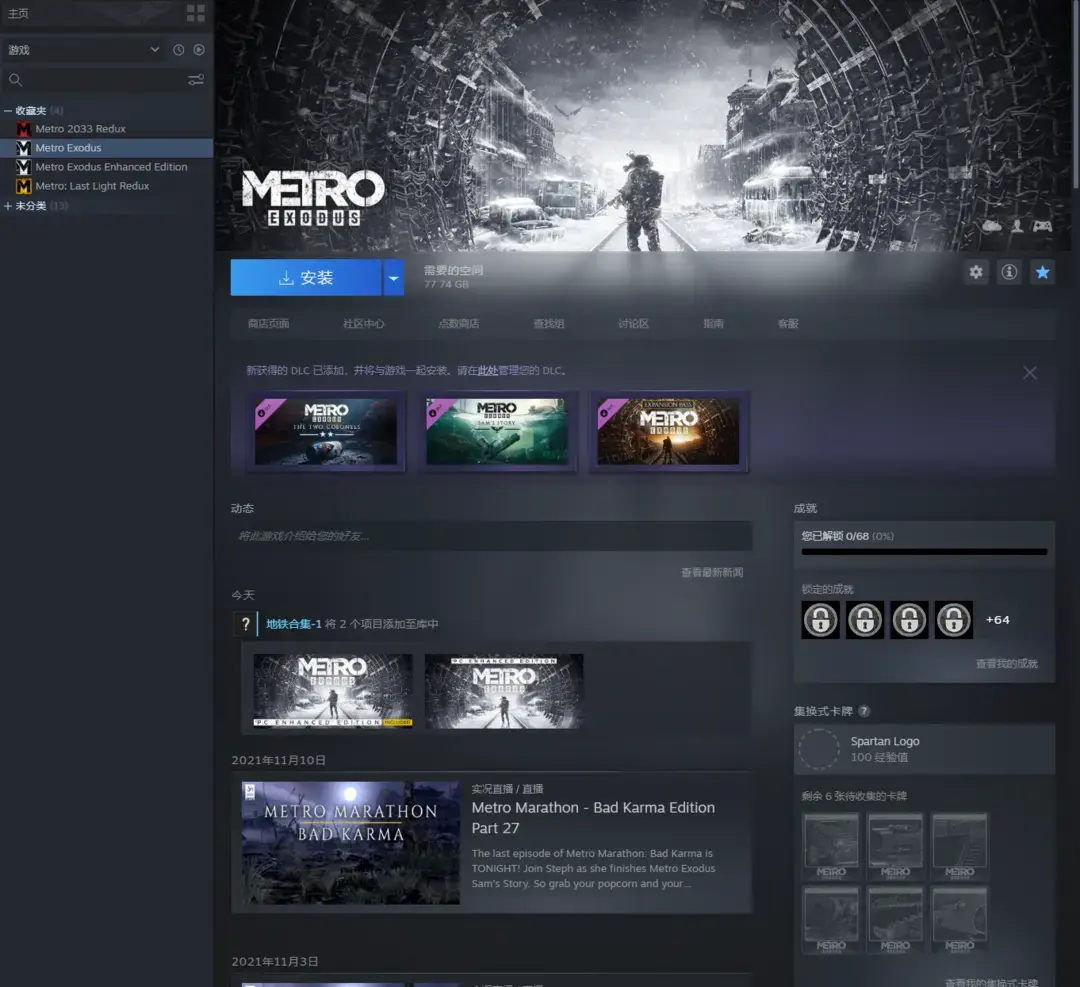Click the Metro 2033 Redux red icon
This screenshot has height=987, width=1080.
(x=23, y=129)
